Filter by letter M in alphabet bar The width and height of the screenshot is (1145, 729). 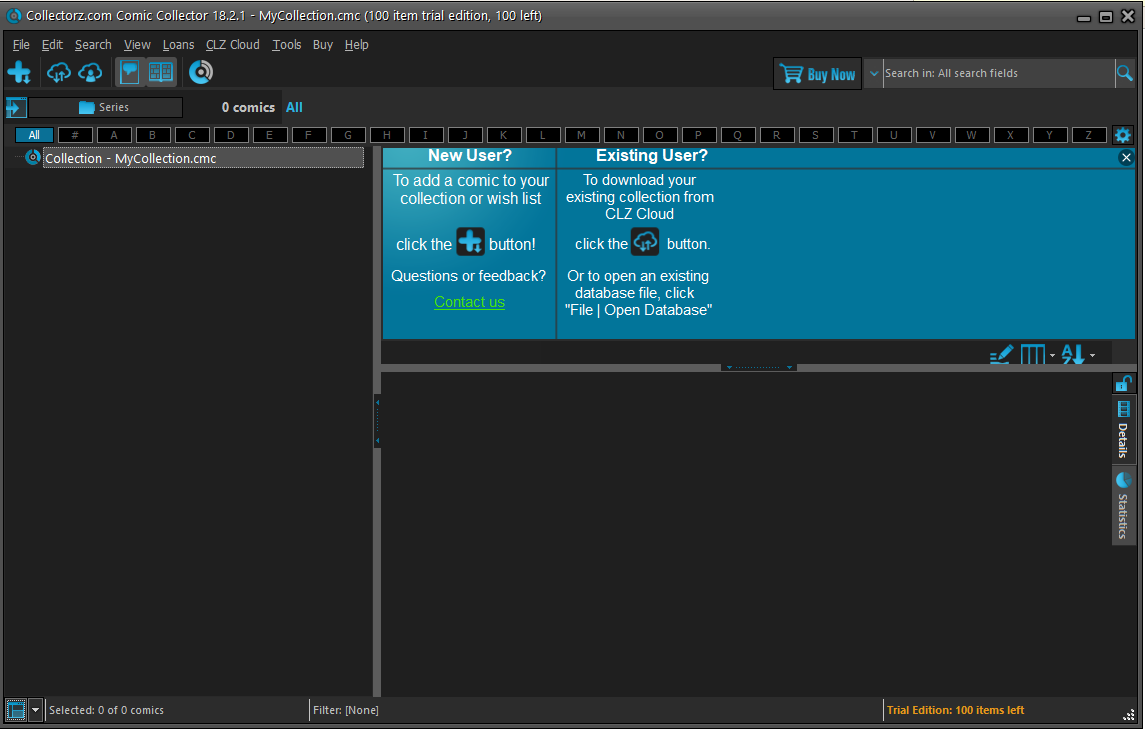(x=581, y=135)
